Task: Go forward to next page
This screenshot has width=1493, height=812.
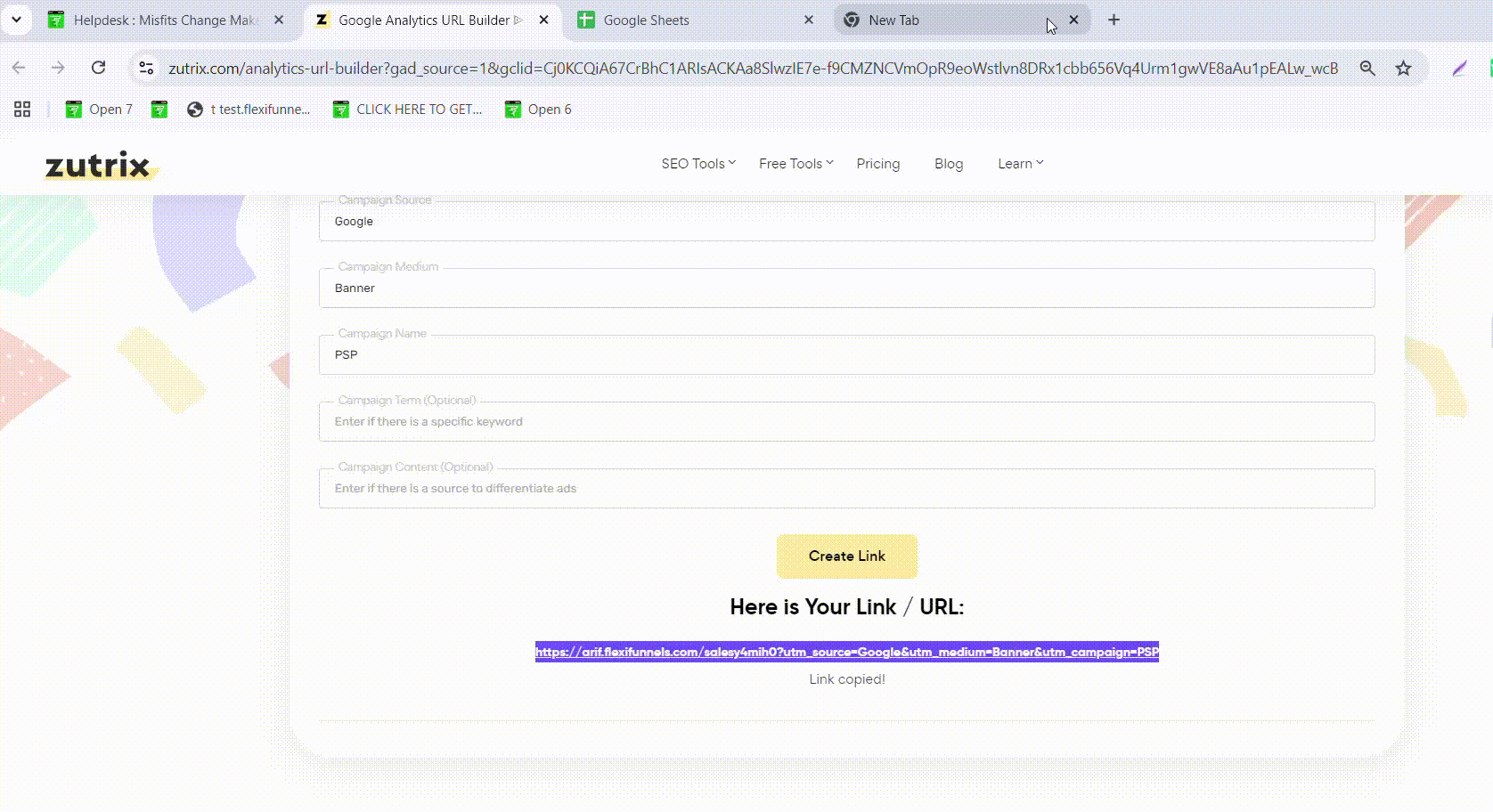Action: click(x=58, y=68)
